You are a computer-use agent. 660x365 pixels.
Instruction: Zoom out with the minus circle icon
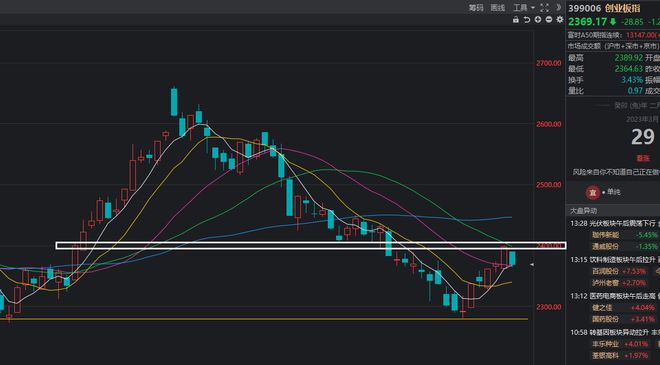click(549, 19)
